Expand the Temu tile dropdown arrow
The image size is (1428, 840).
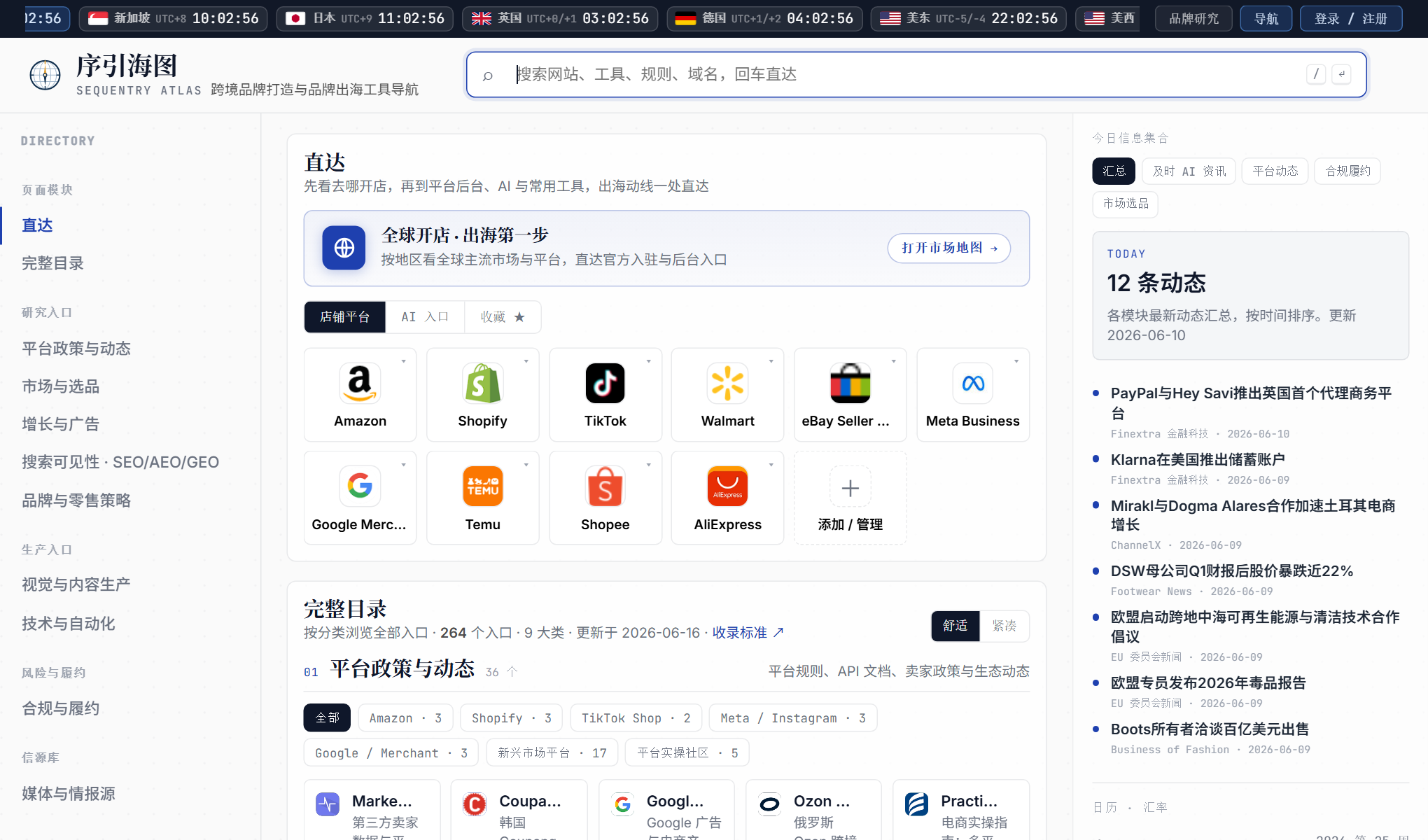pos(526,465)
